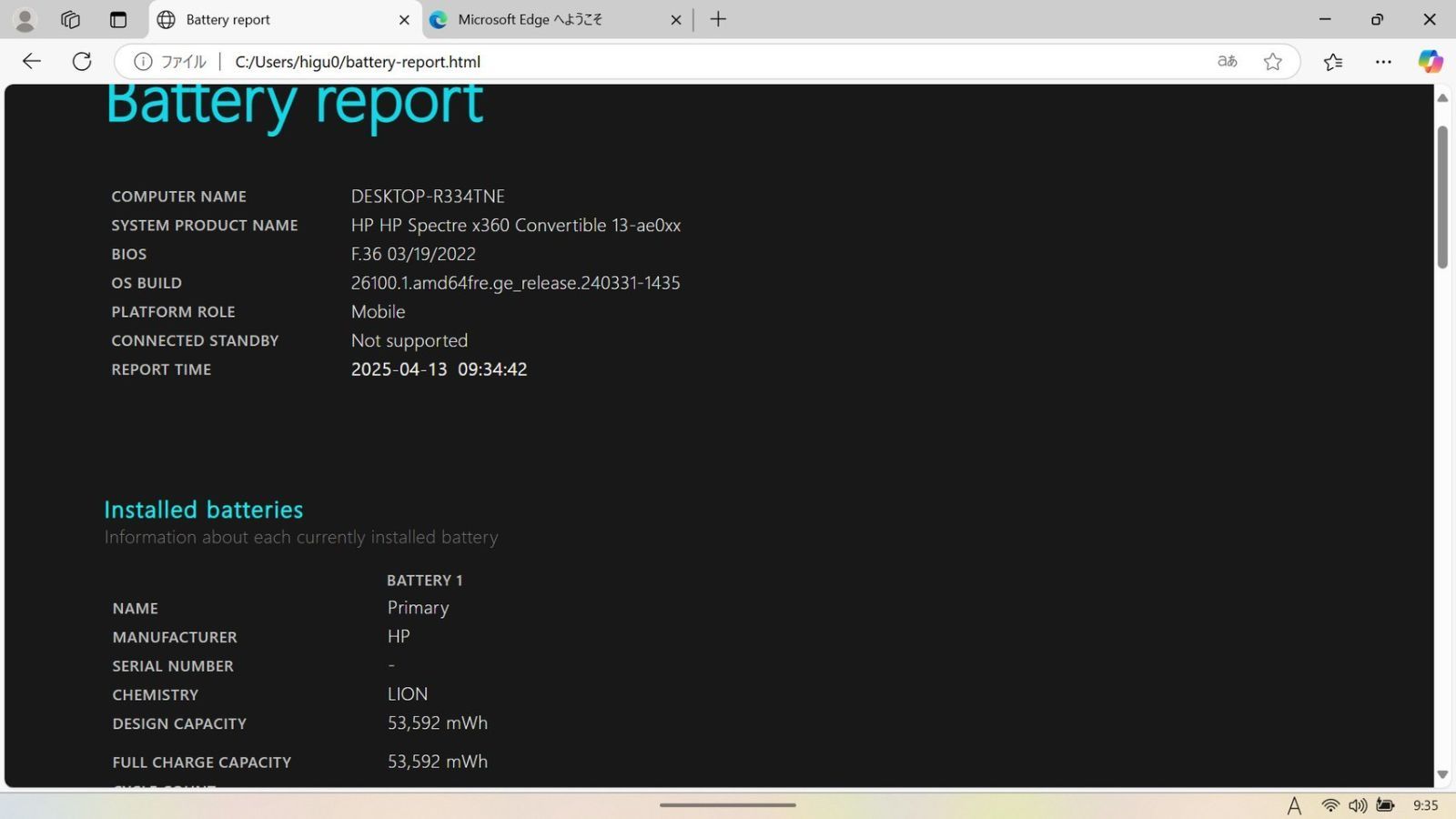Open the volume tray icon
Image resolution: width=1456 pixels, height=819 pixels.
(1358, 805)
